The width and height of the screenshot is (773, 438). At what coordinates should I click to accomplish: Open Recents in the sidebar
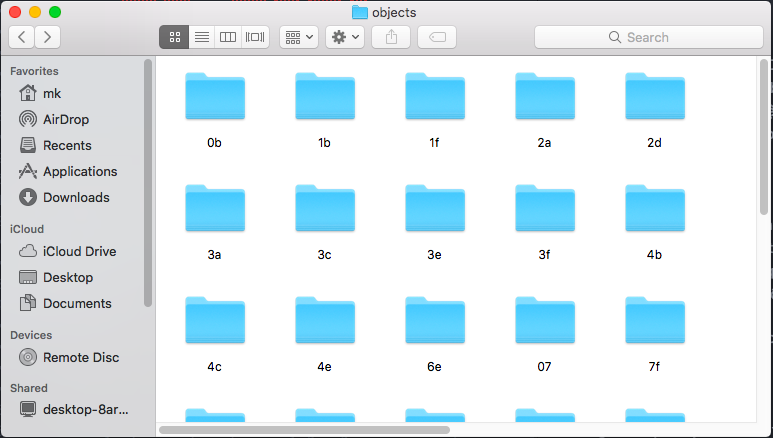coord(55,146)
